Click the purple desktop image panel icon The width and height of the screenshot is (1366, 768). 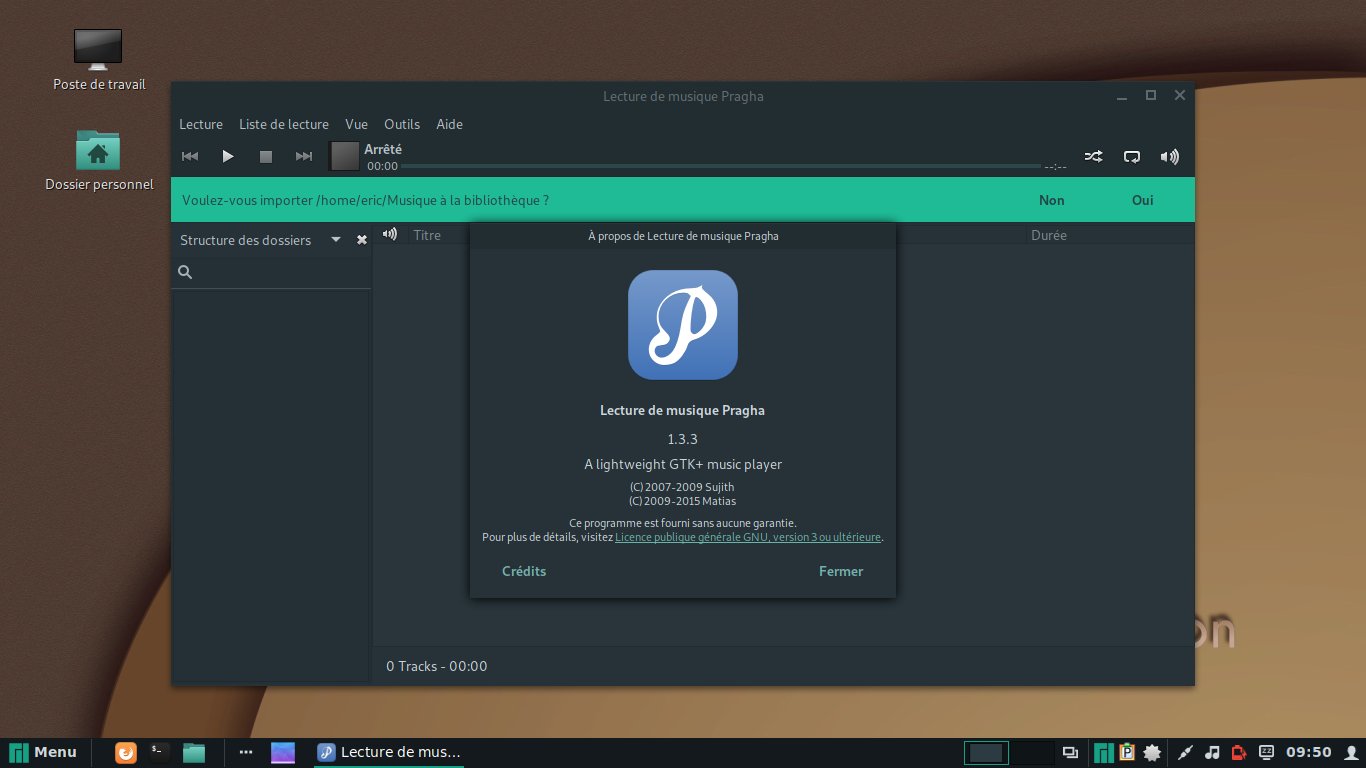pos(283,752)
